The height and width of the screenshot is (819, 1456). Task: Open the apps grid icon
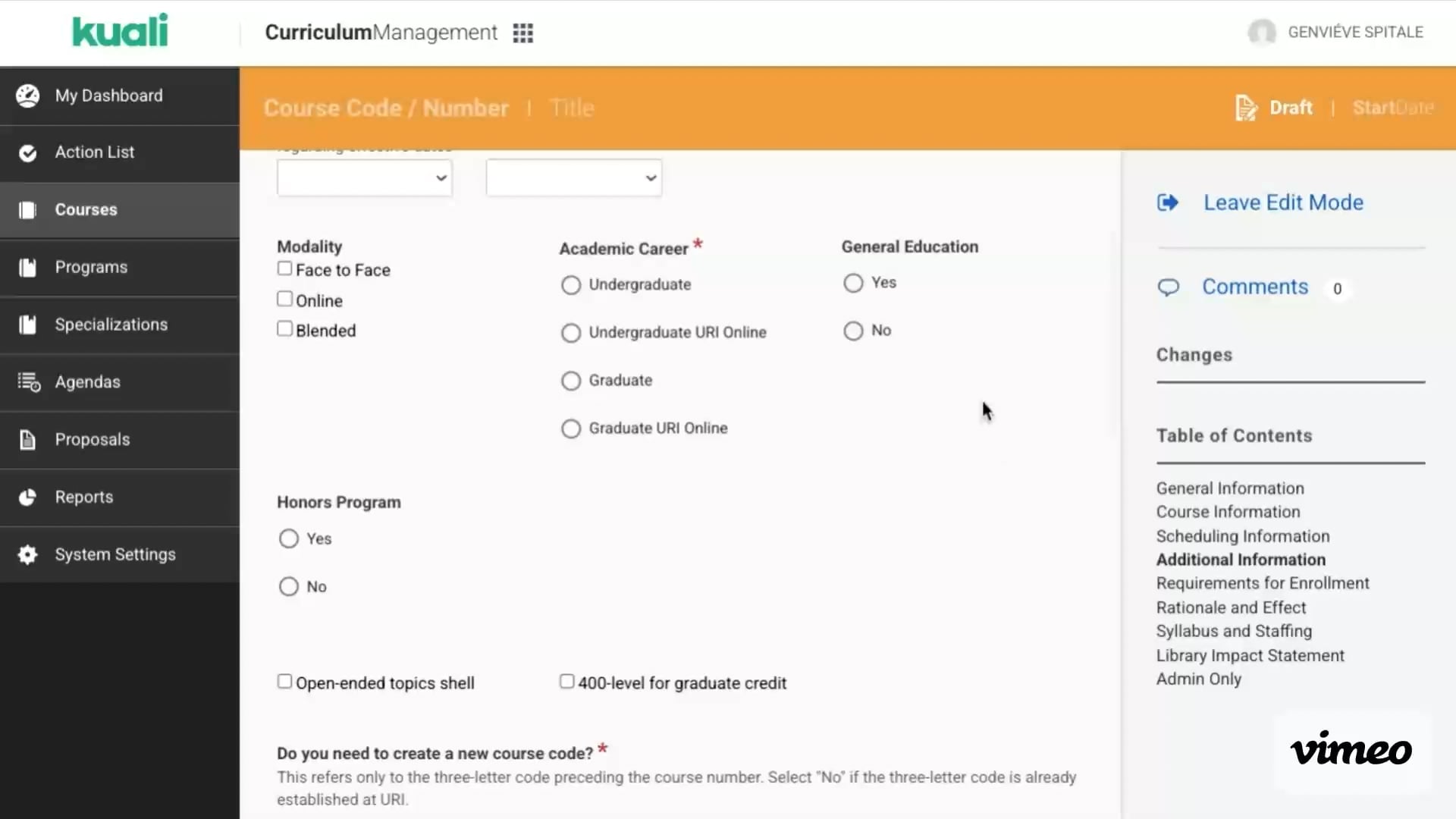tap(522, 33)
